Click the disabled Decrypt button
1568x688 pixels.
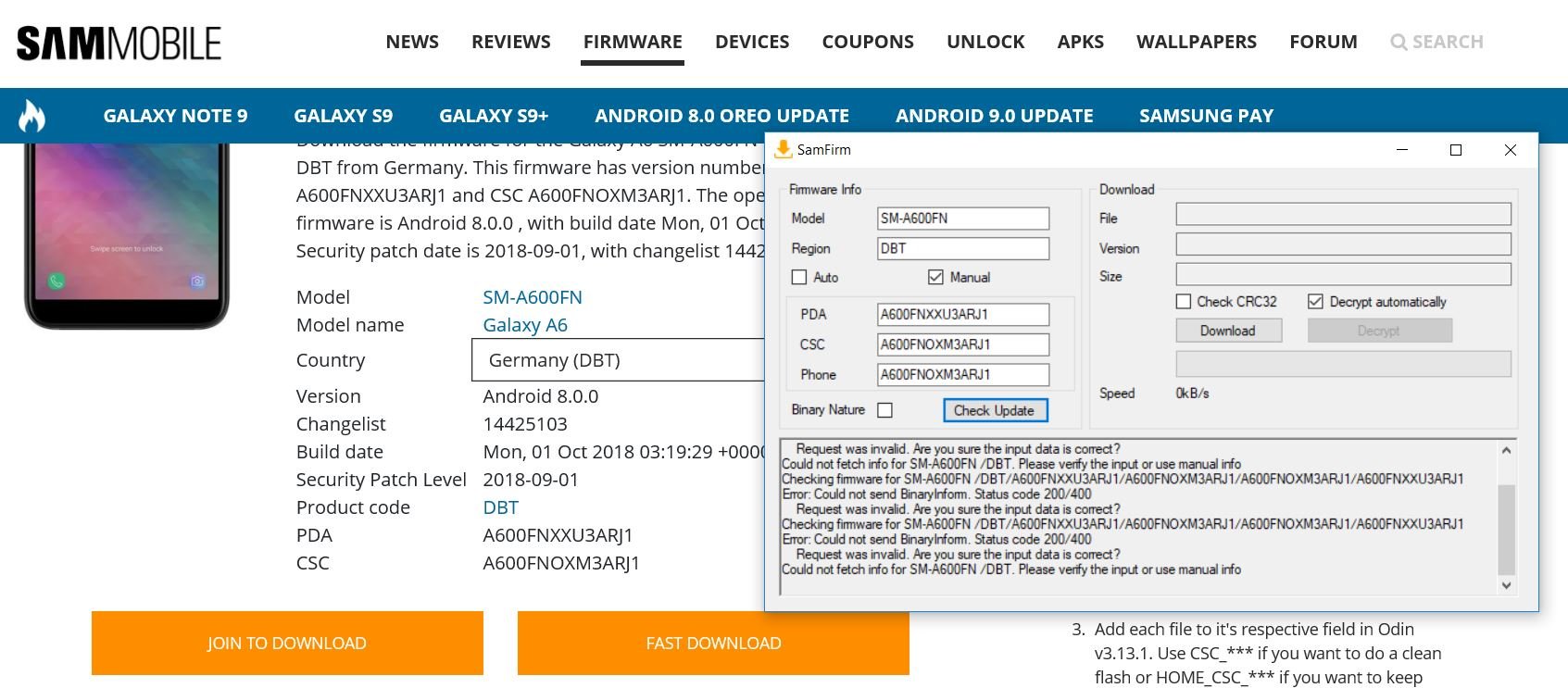1379,331
